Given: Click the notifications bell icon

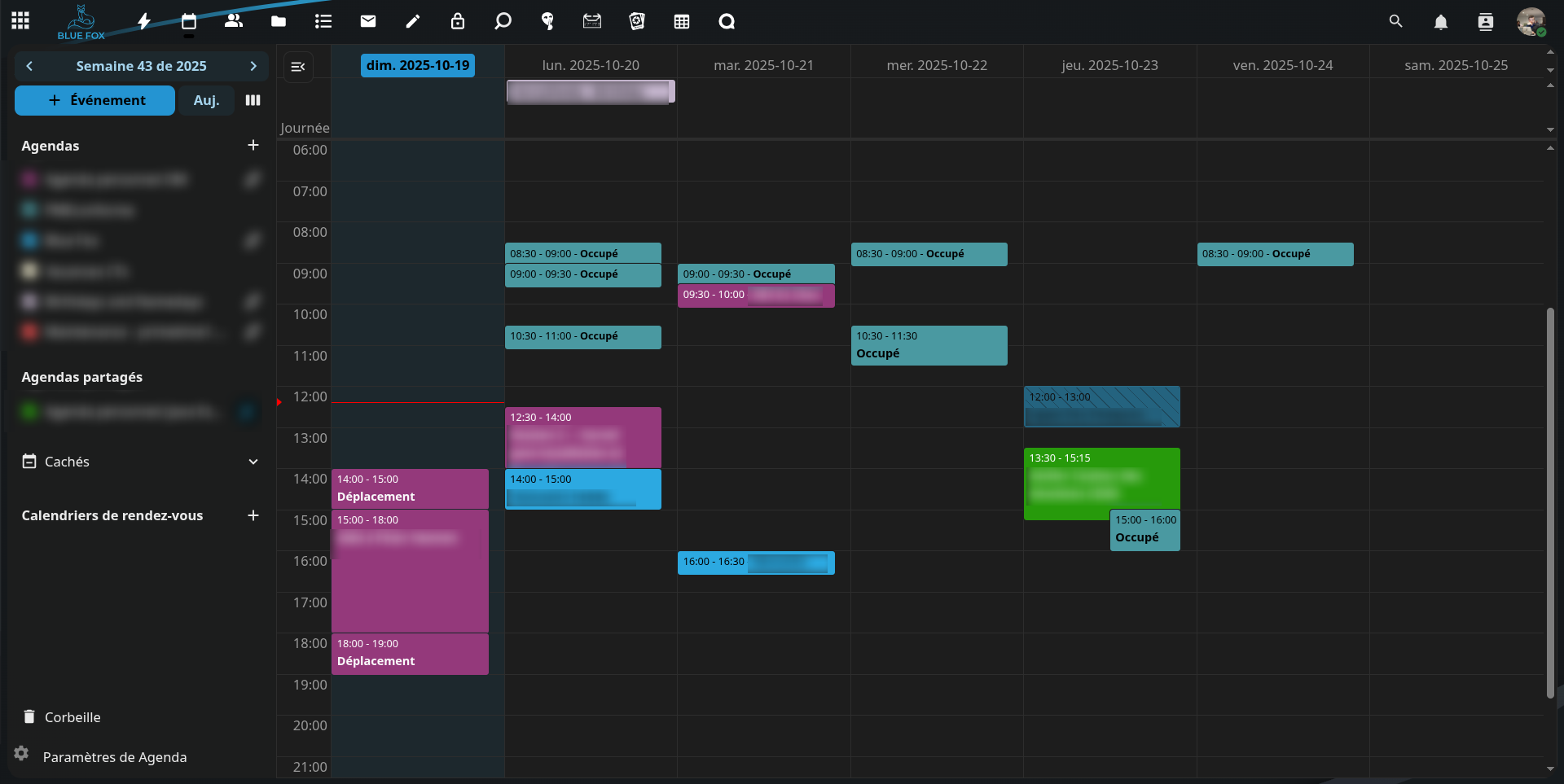Looking at the screenshot, I should point(1440,22).
